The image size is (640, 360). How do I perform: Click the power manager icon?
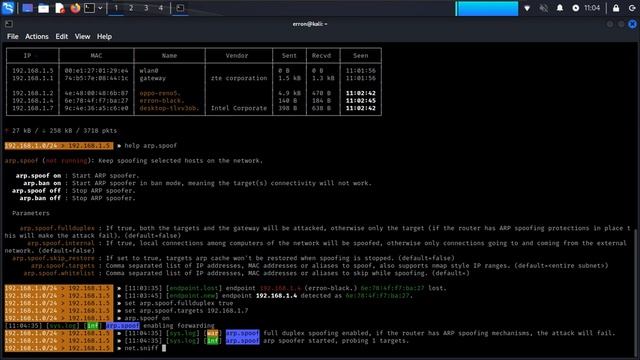click(576, 8)
